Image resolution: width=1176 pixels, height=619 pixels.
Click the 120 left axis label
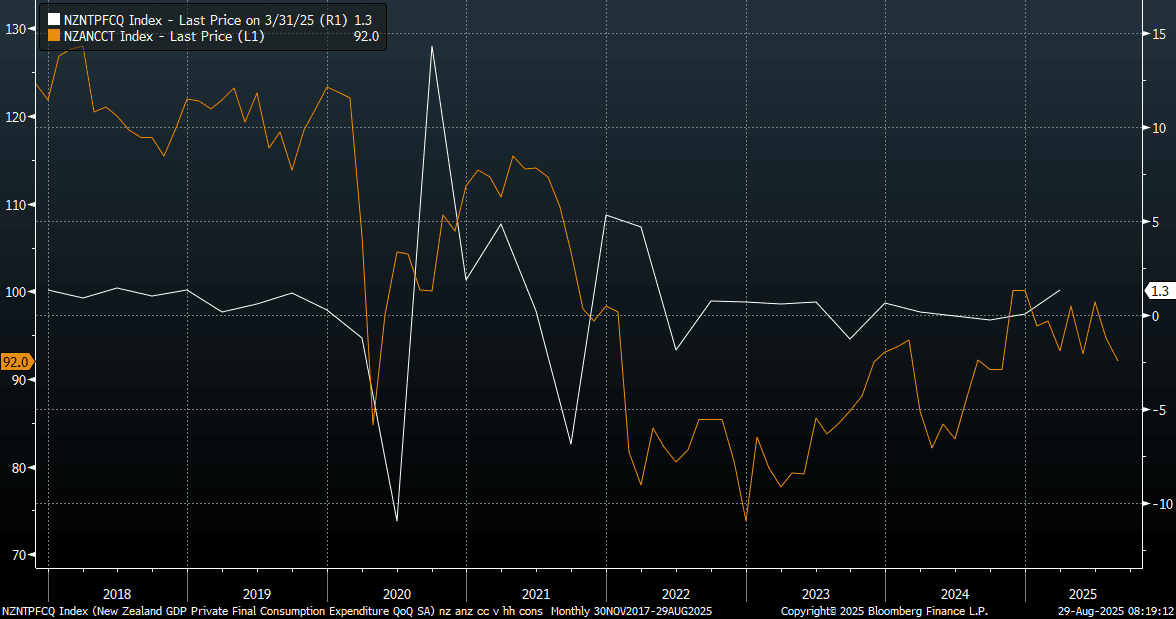15,116
